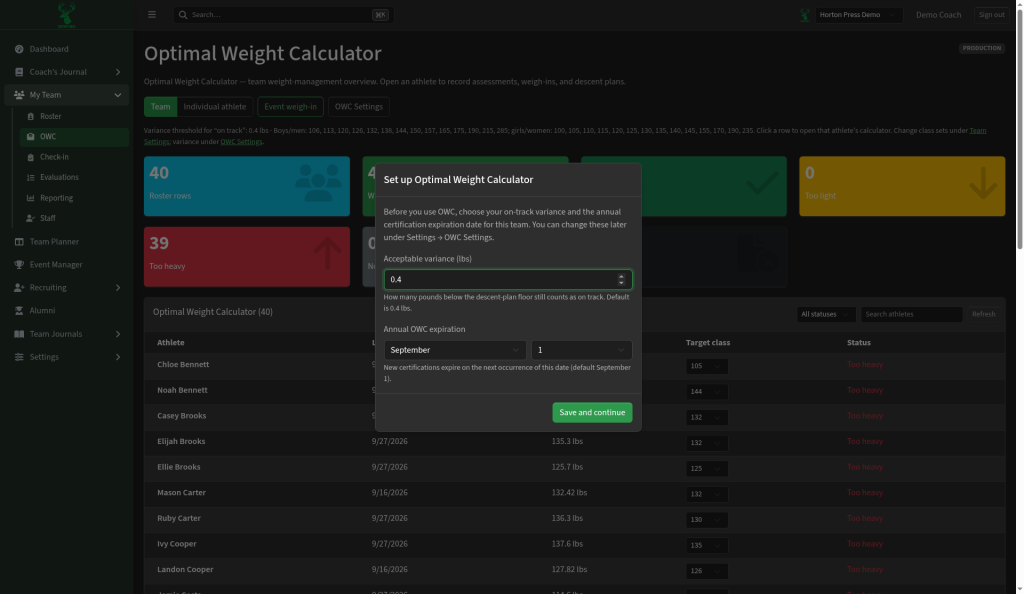Viewport: 1024px width, 594px height.
Task: Click the green card checkmark graphic
Action: (x=761, y=183)
